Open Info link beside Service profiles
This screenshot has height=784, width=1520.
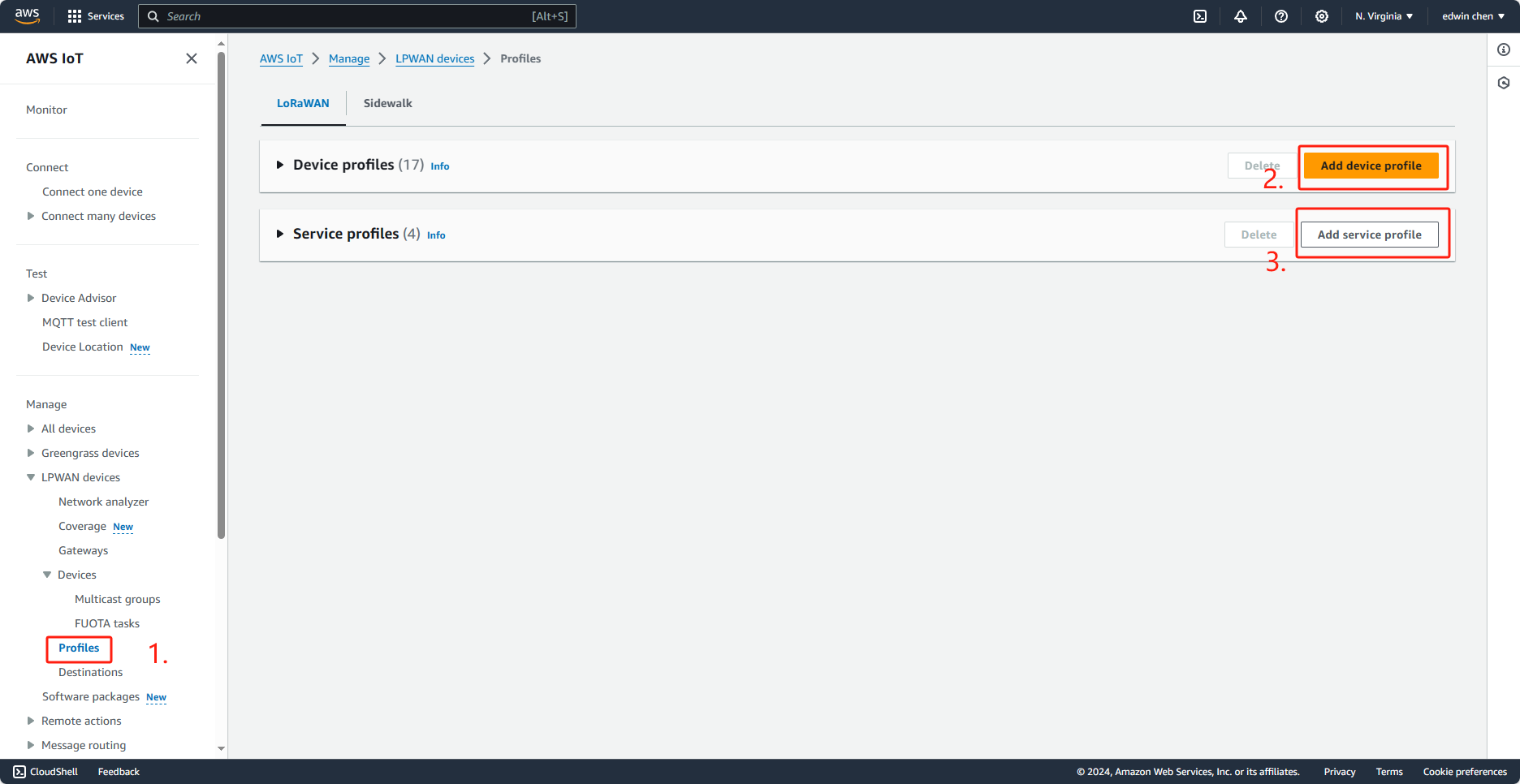[436, 235]
